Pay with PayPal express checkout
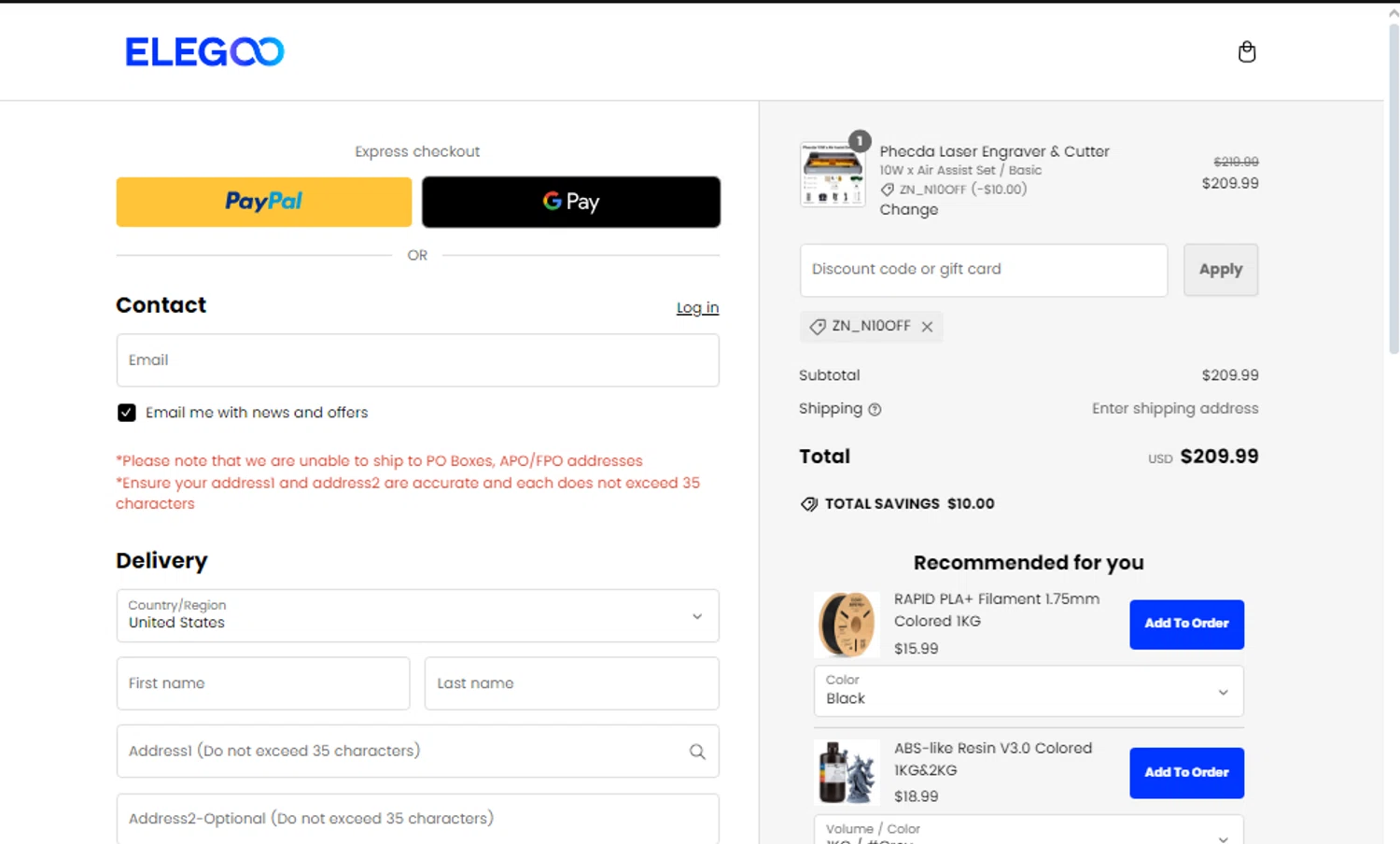The width and height of the screenshot is (1400, 844). point(264,202)
